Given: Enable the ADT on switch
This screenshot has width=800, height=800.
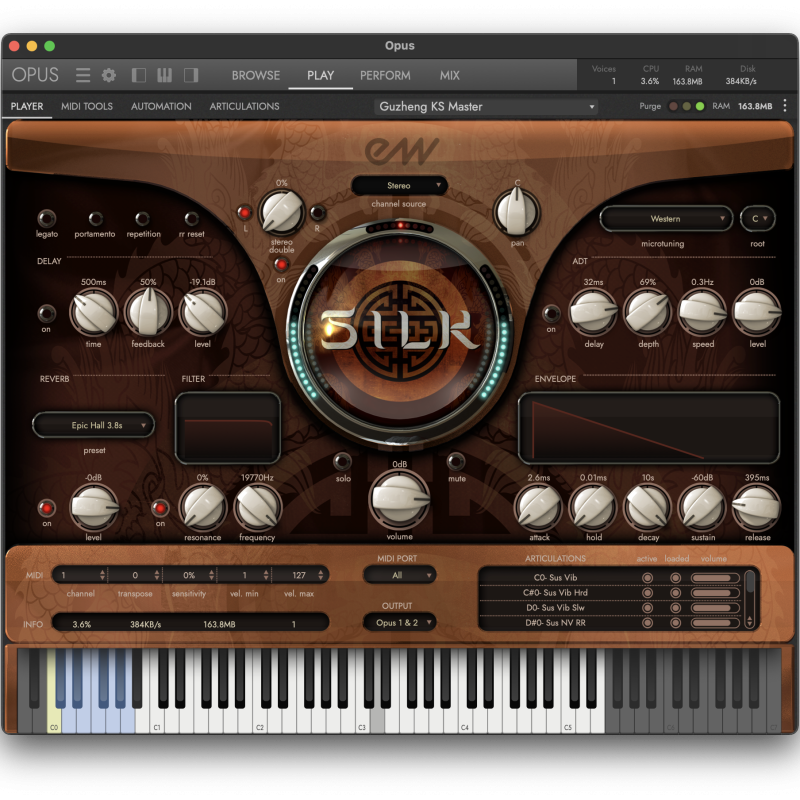Looking at the screenshot, I should (x=551, y=313).
